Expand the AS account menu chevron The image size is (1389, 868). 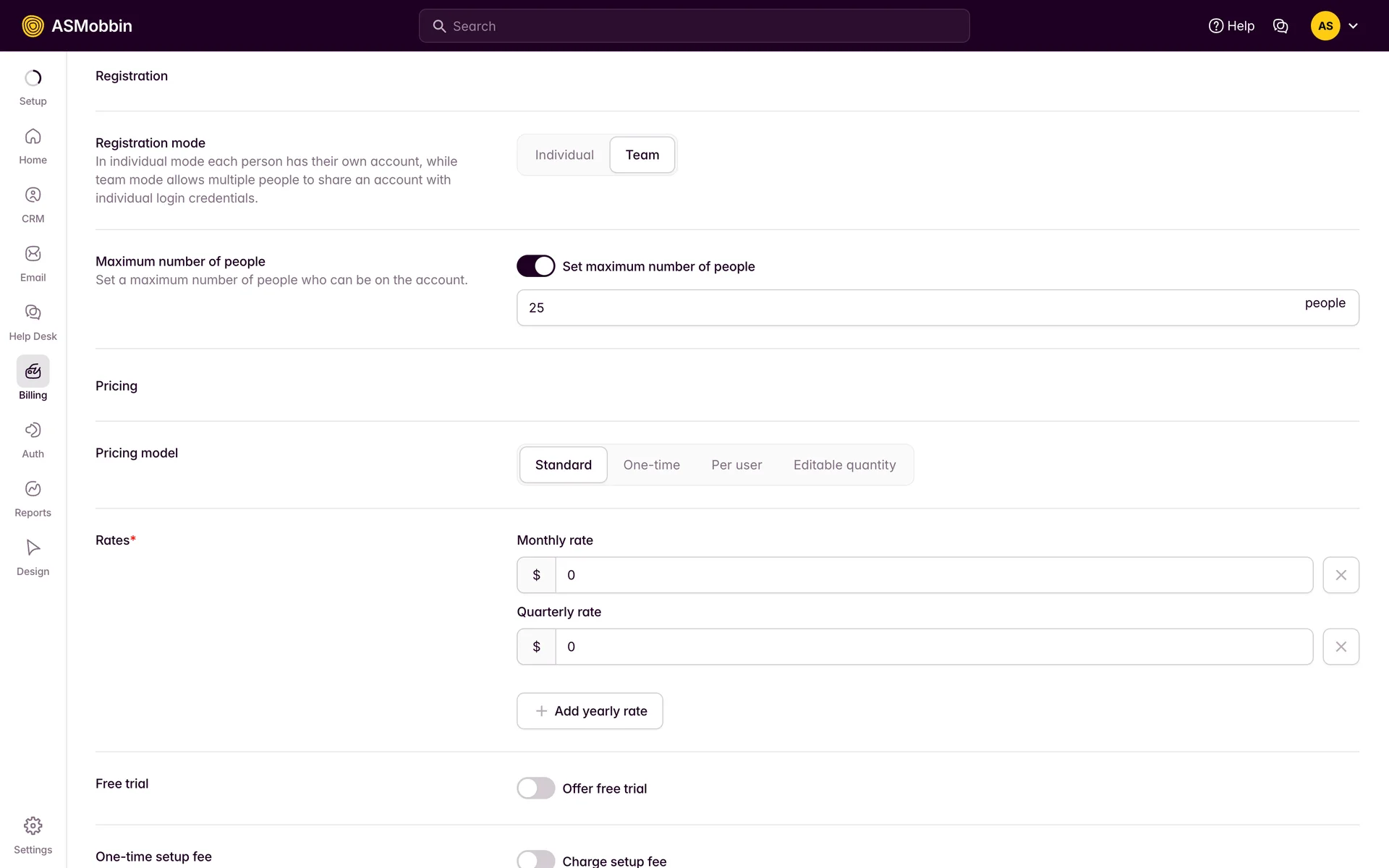click(x=1353, y=26)
